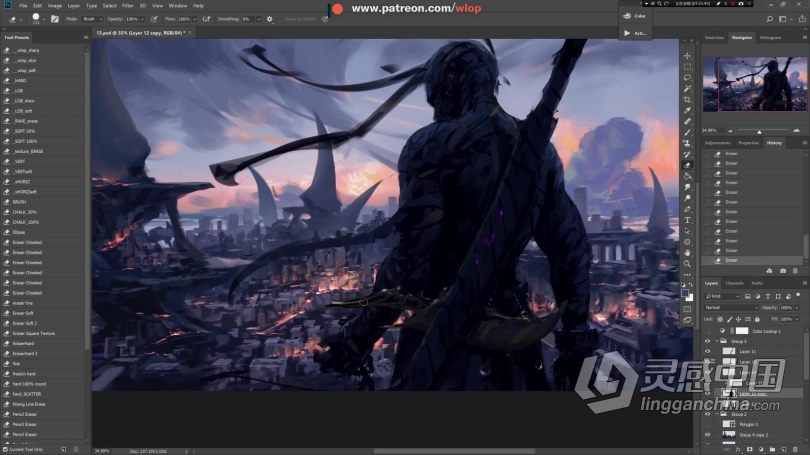Select the Dodge tool

[x=687, y=198]
